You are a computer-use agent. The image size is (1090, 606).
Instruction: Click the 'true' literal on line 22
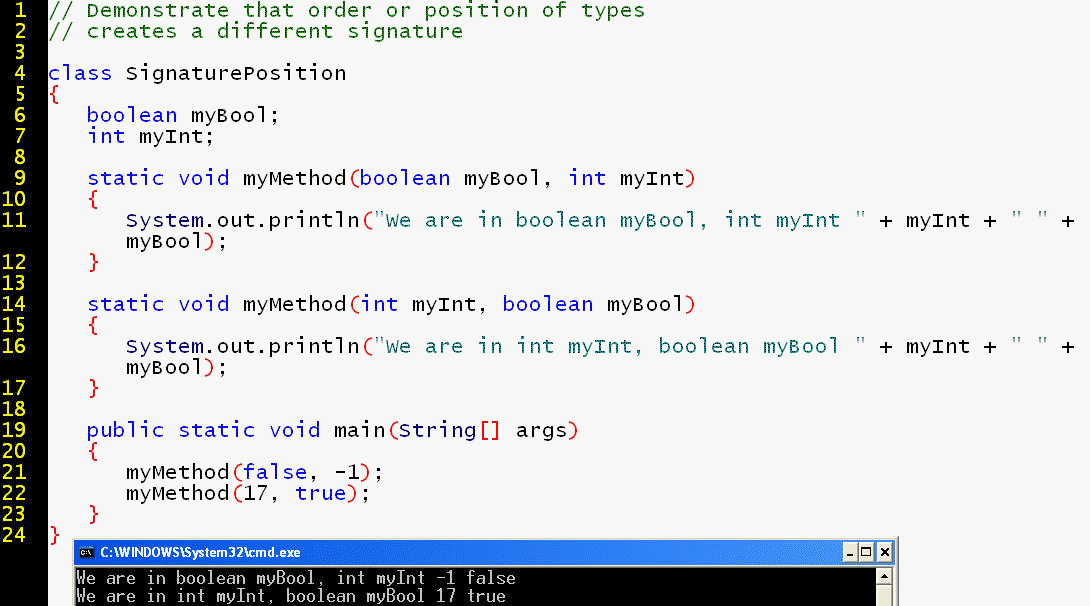click(x=320, y=493)
